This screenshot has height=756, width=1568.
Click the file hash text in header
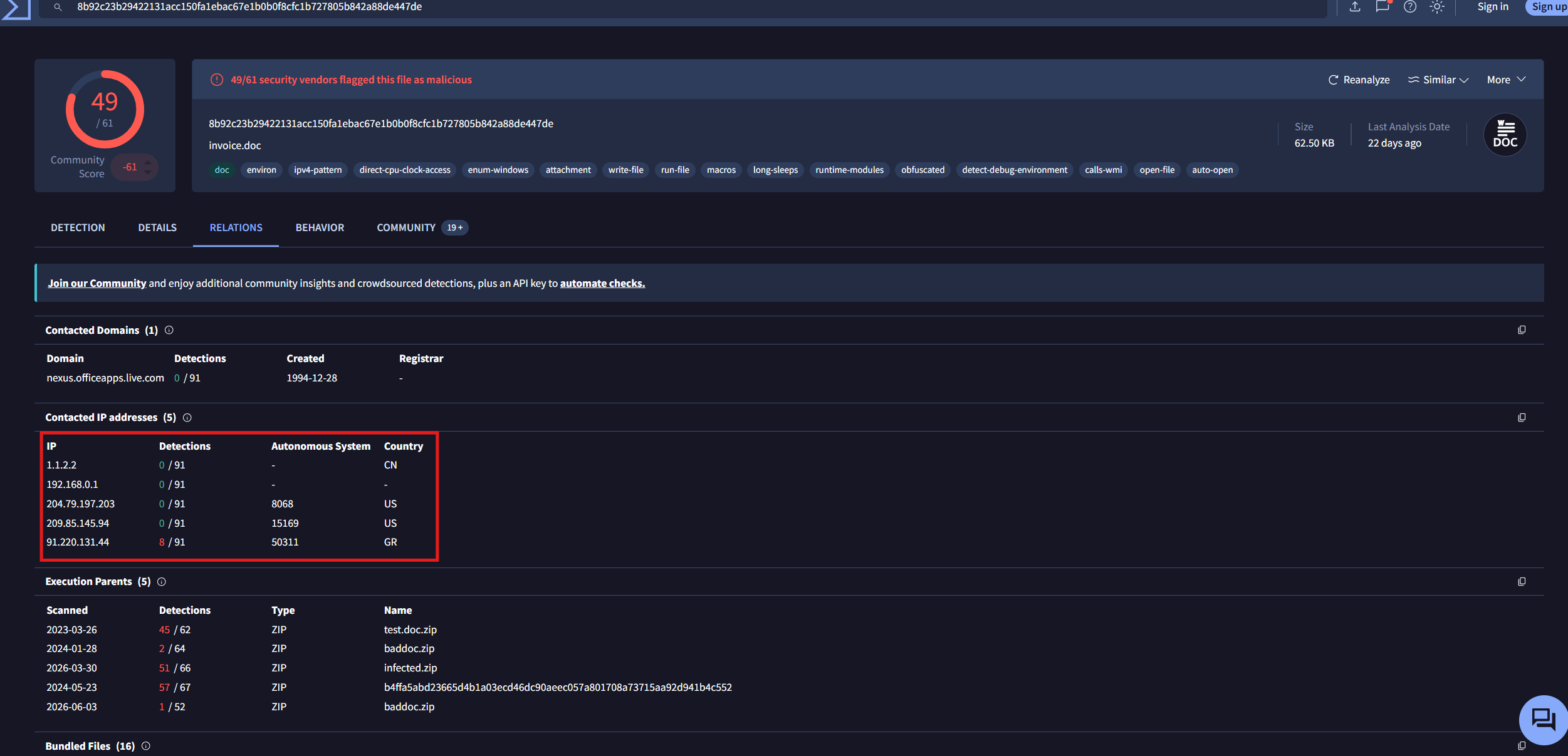tap(381, 123)
